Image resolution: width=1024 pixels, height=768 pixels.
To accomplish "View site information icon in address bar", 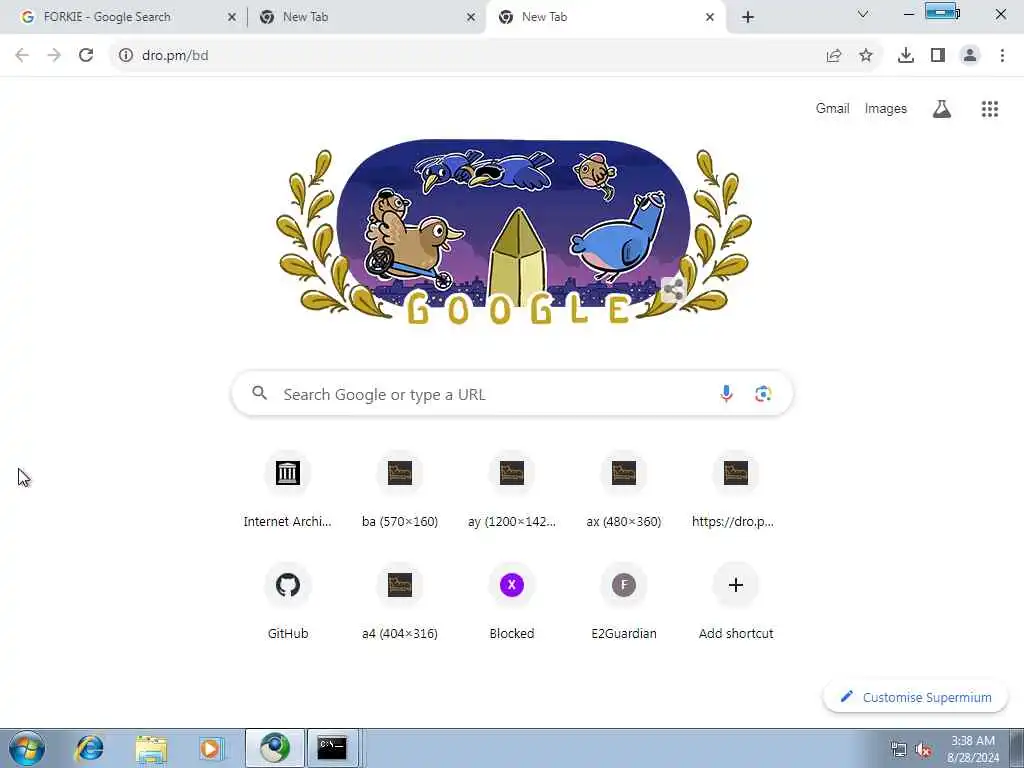I will [125, 56].
